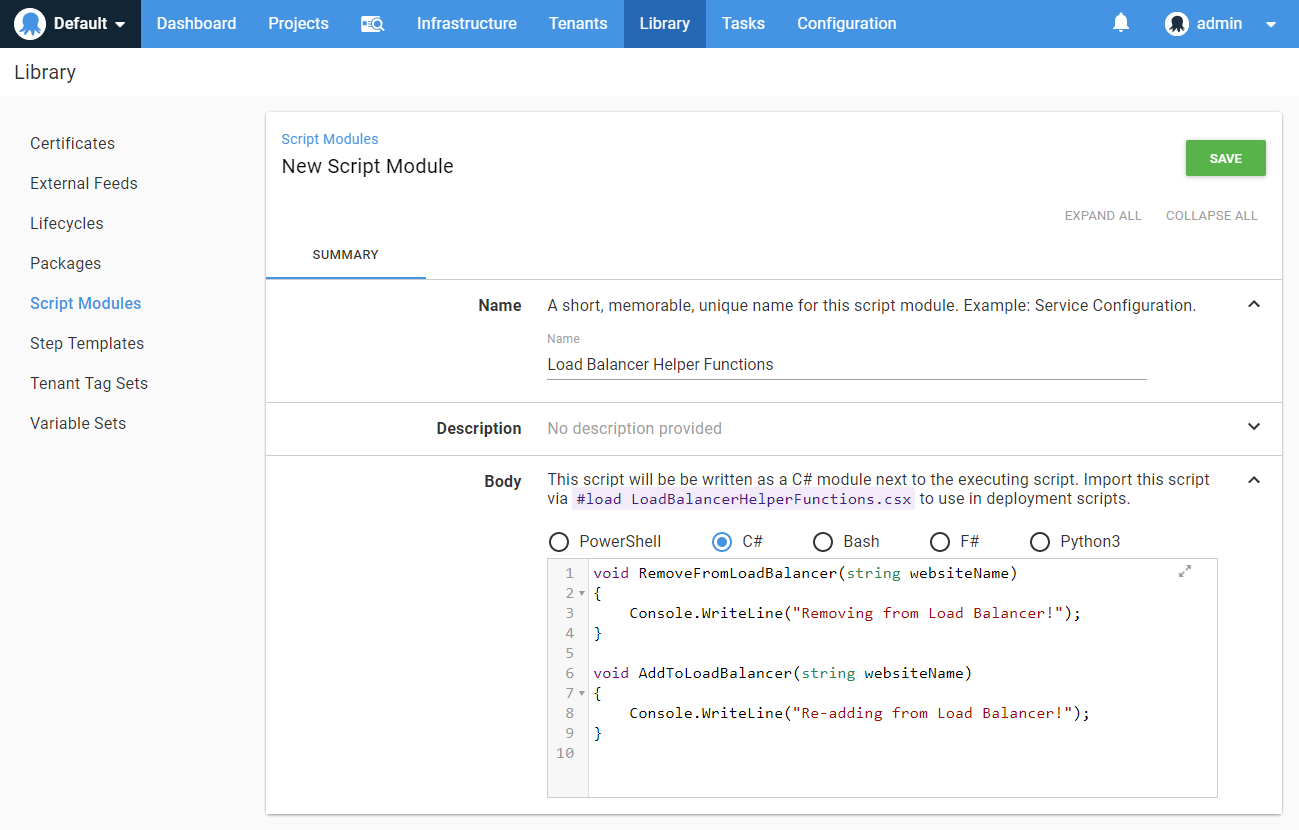
Task: Click the notification bell icon
Action: [1120, 22]
